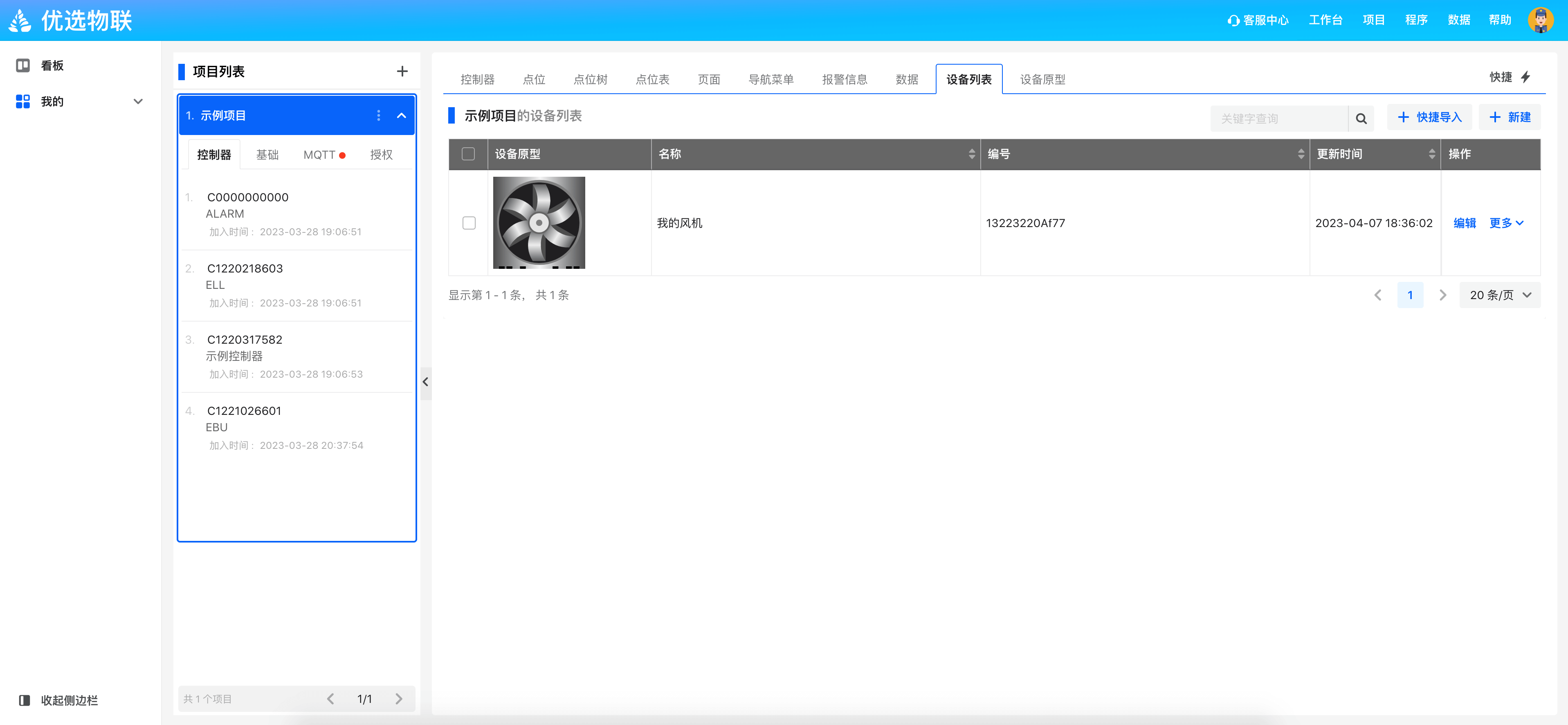
Task: Switch to the 导航菜单 tab
Action: (x=771, y=79)
